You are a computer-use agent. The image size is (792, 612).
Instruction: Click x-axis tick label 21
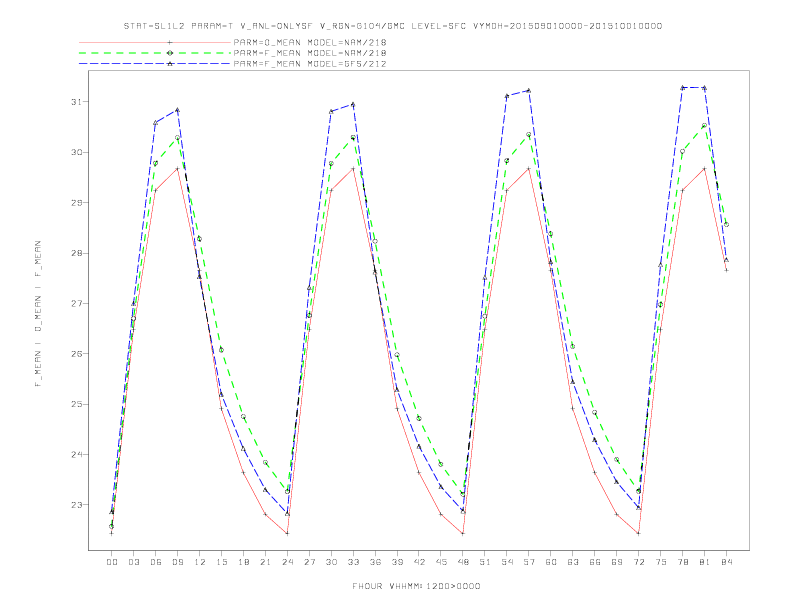(x=265, y=562)
